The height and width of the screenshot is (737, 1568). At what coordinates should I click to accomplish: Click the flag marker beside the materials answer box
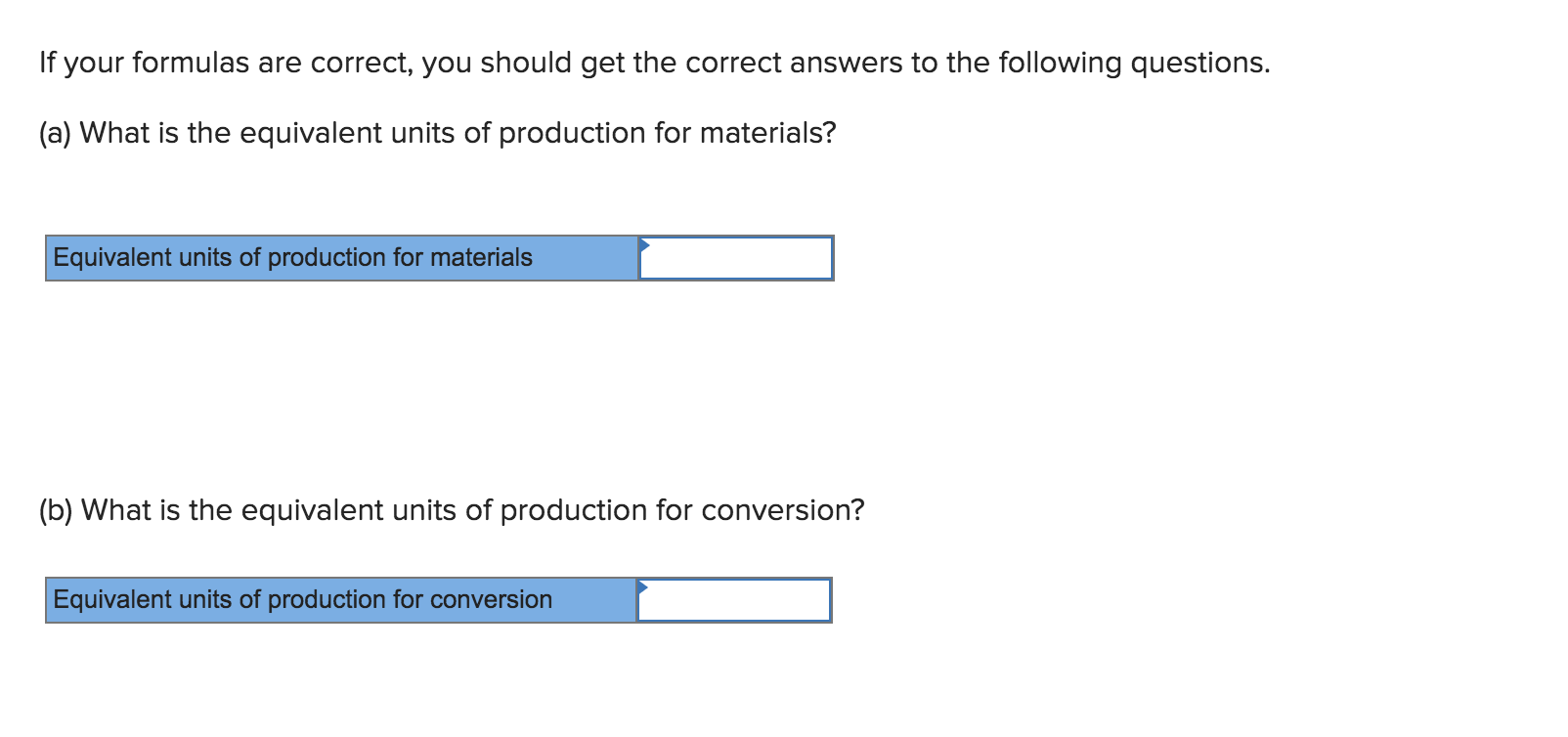[x=644, y=246]
